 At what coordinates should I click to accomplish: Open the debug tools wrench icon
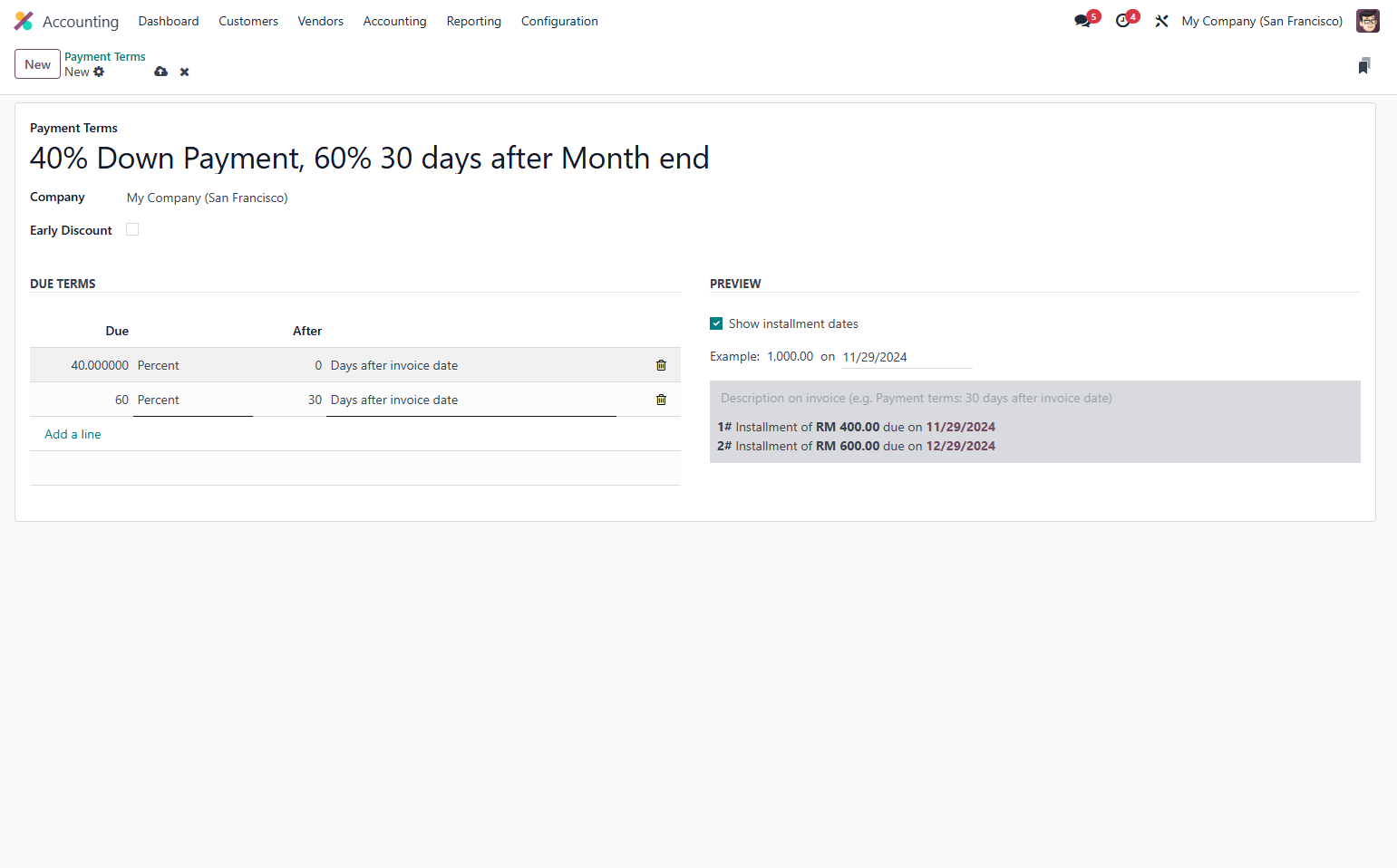[x=1161, y=21]
